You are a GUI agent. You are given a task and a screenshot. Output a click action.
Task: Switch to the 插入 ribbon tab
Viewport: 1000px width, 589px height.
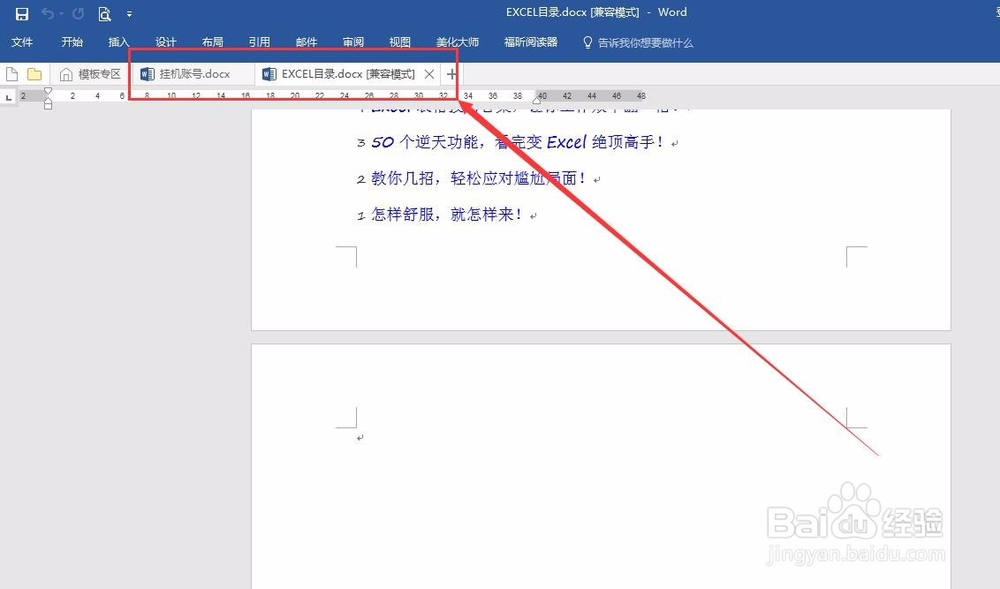coord(119,42)
